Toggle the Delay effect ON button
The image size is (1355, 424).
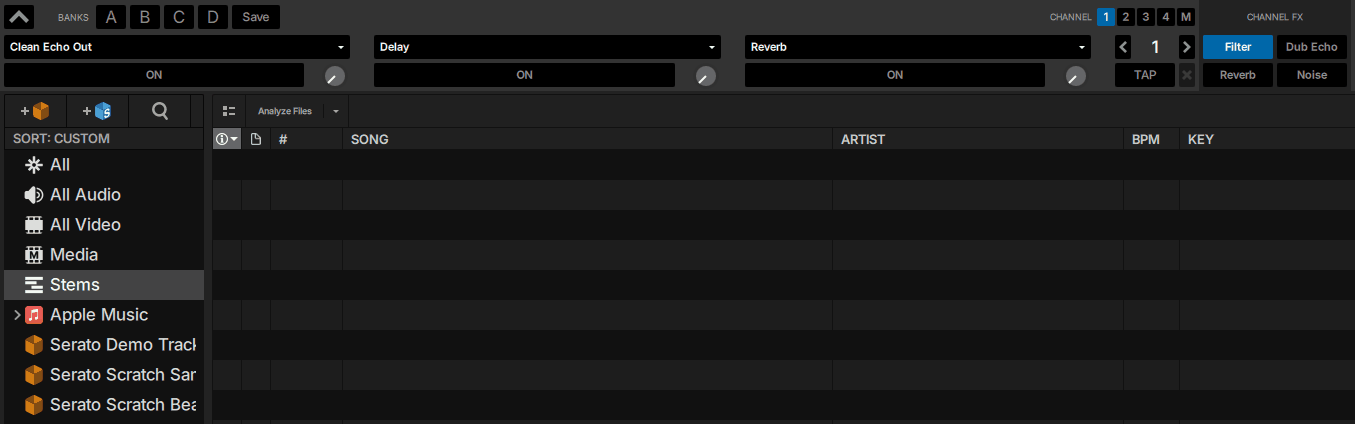[x=524, y=75]
